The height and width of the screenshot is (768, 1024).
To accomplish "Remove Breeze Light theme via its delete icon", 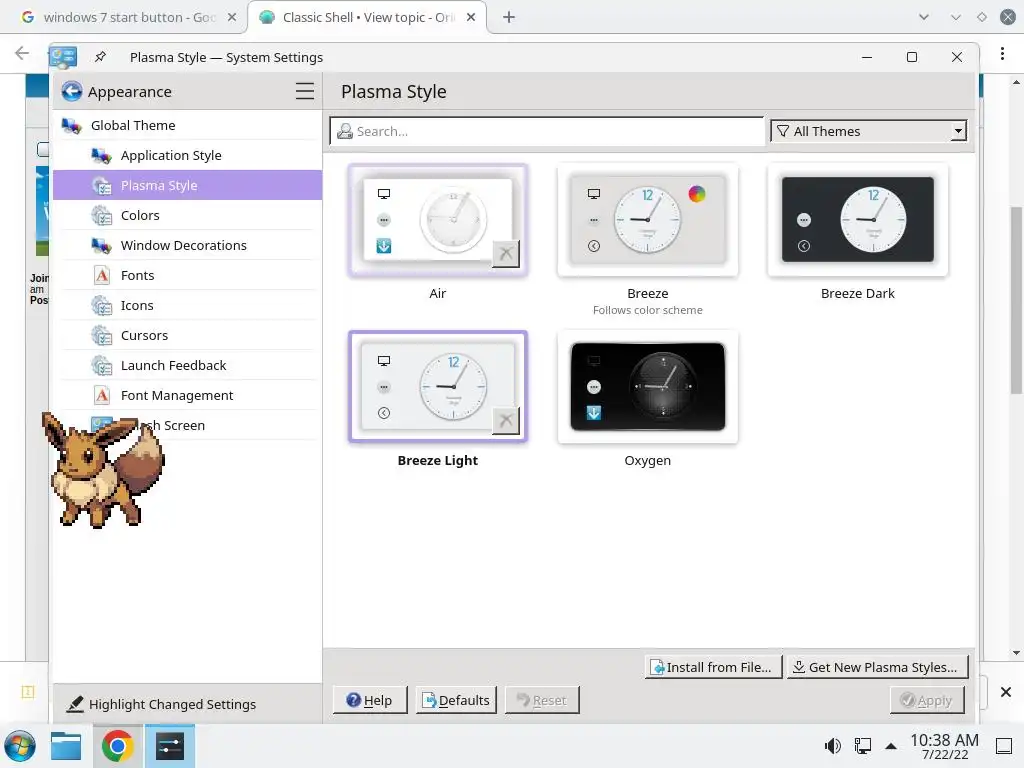I will (505, 421).
